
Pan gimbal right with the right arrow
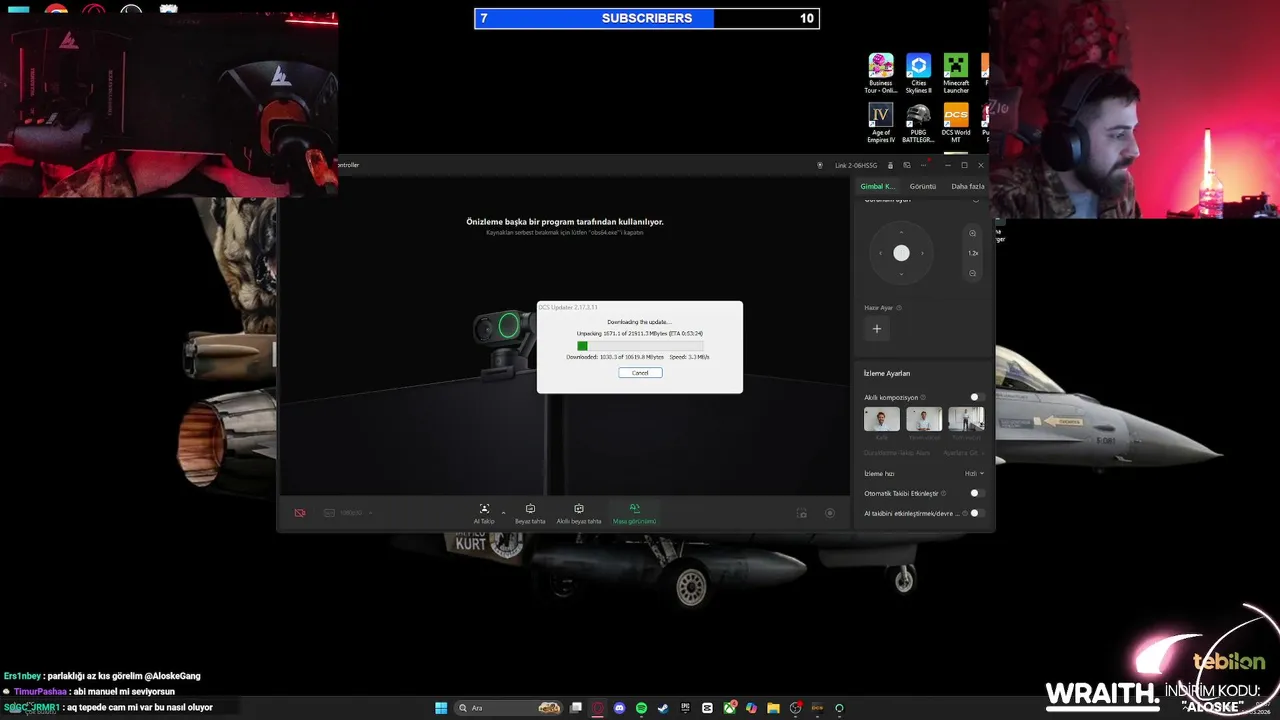pyautogui.click(x=922, y=253)
